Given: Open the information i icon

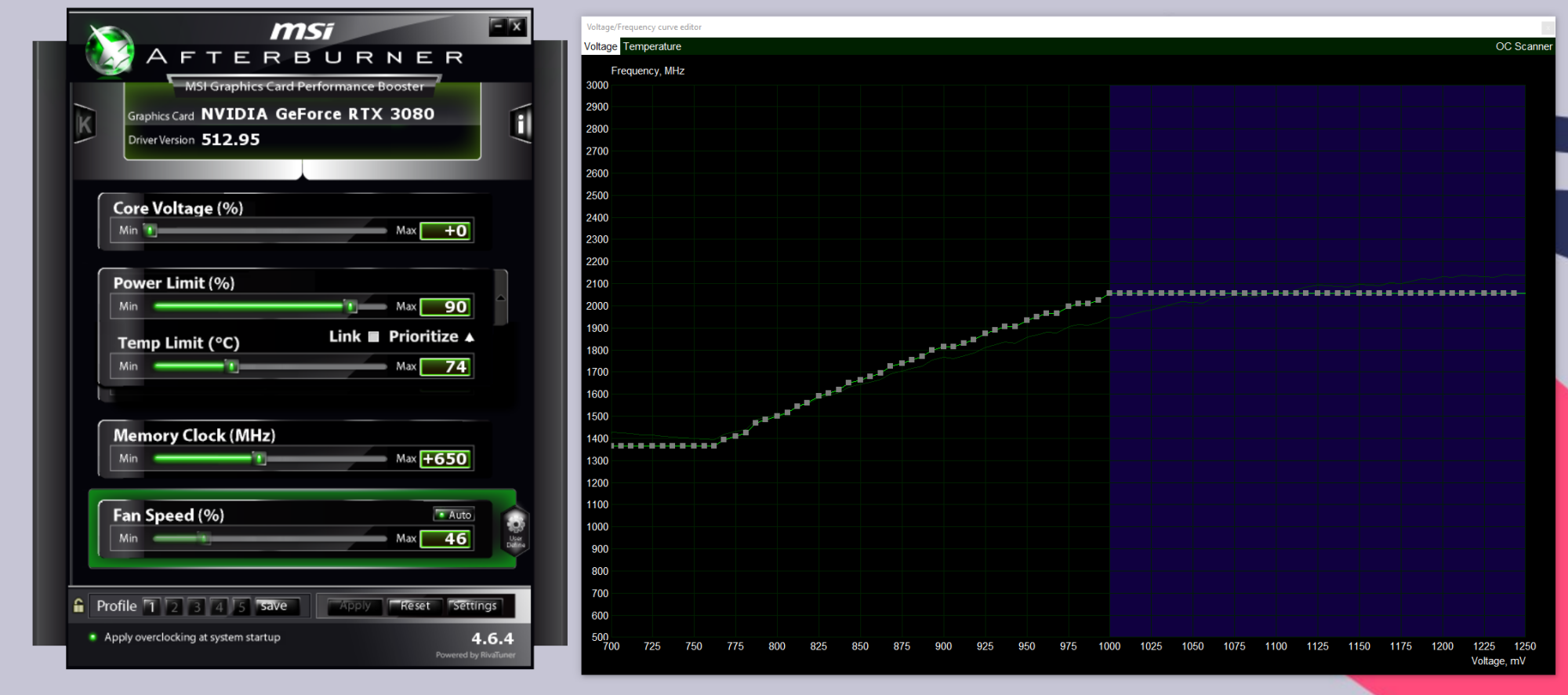Looking at the screenshot, I should (x=521, y=124).
